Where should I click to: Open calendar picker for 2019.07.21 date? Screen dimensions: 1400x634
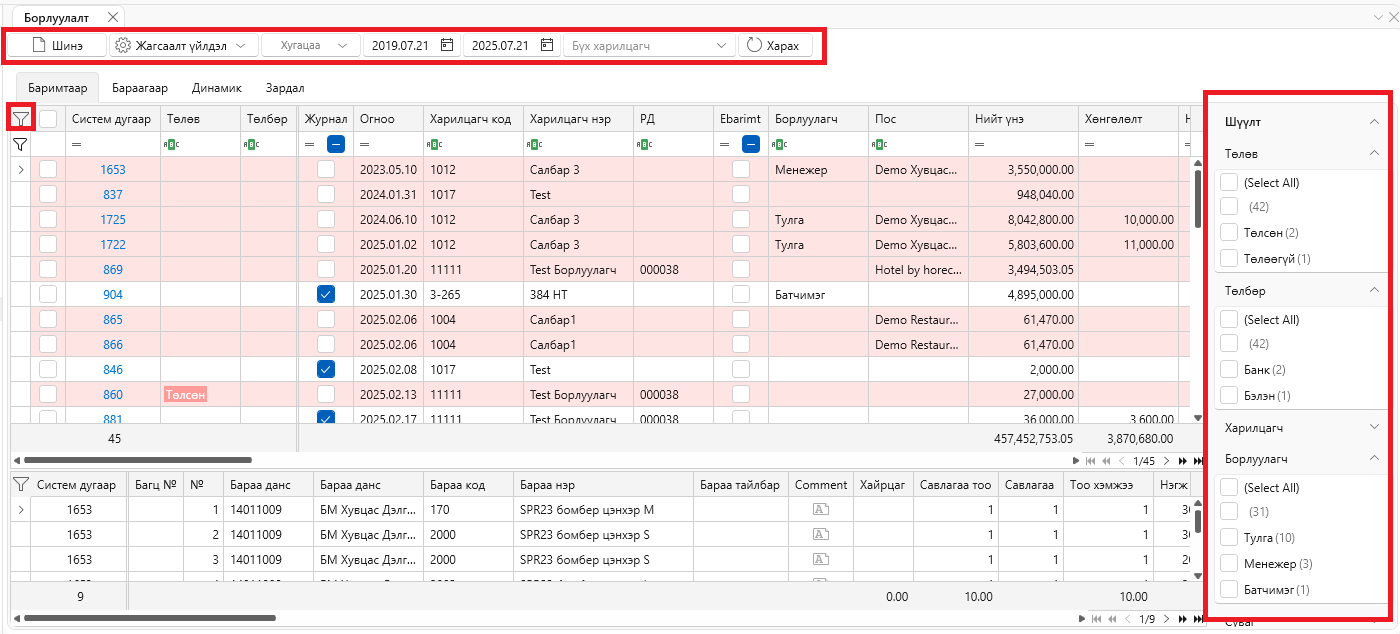pos(447,45)
